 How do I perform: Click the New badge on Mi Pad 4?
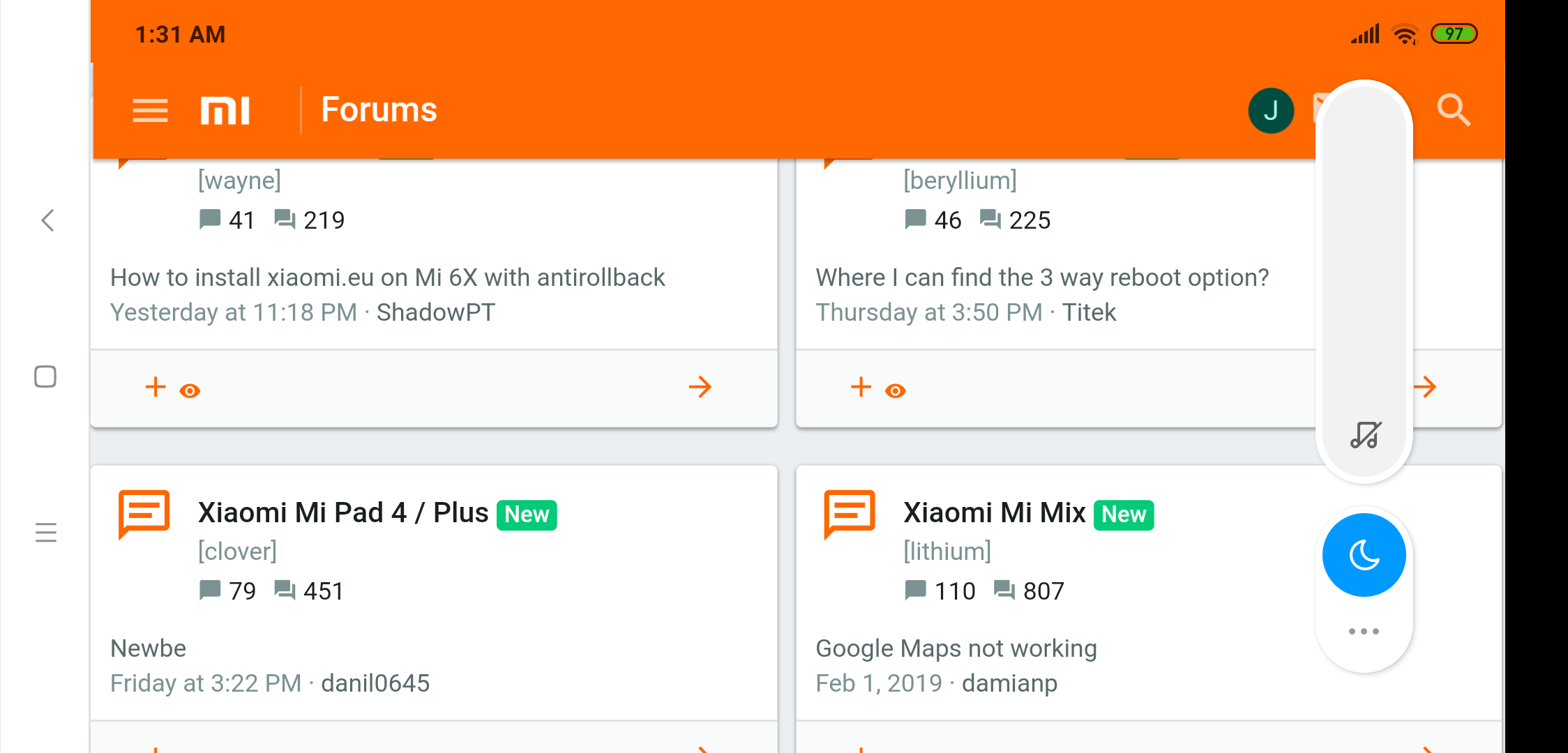[527, 515]
